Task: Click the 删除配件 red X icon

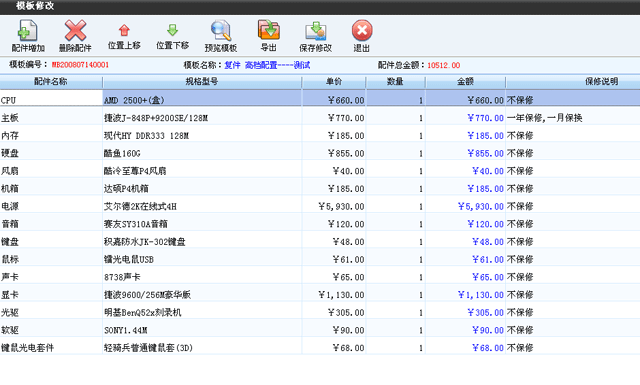Action: point(76,31)
